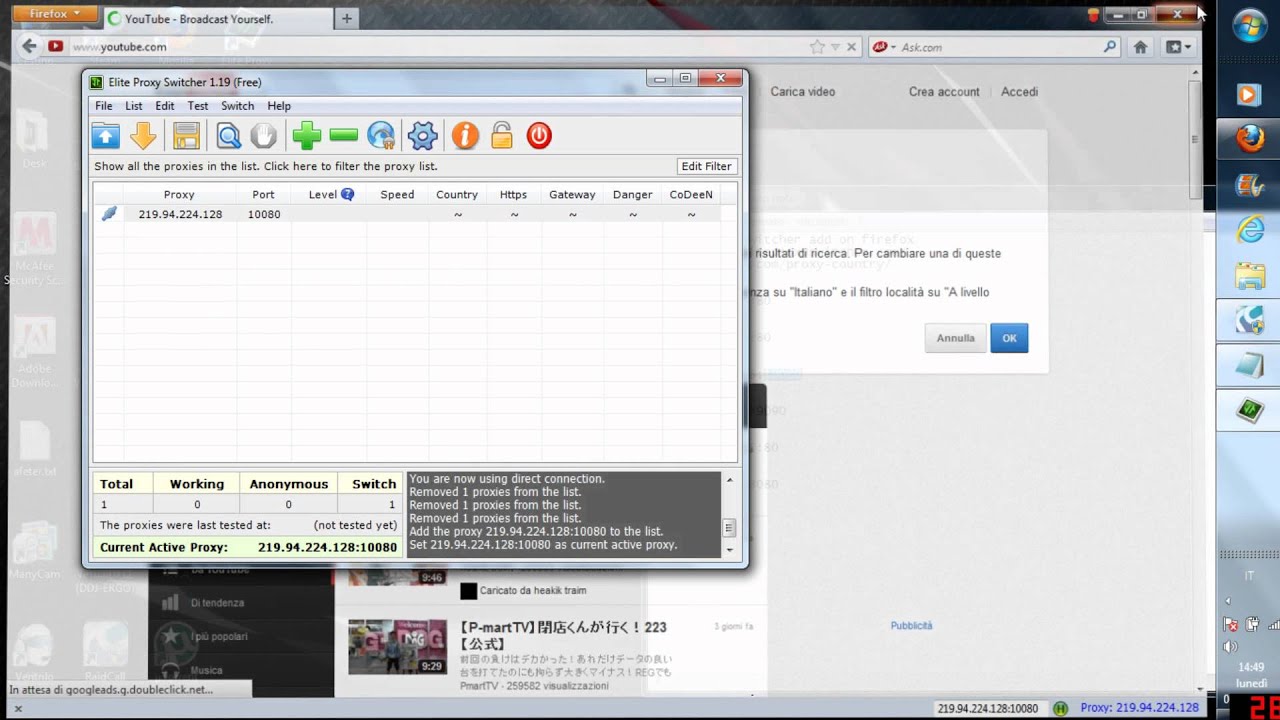
Task: Go back with Firefox back arrow
Action: (x=29, y=46)
